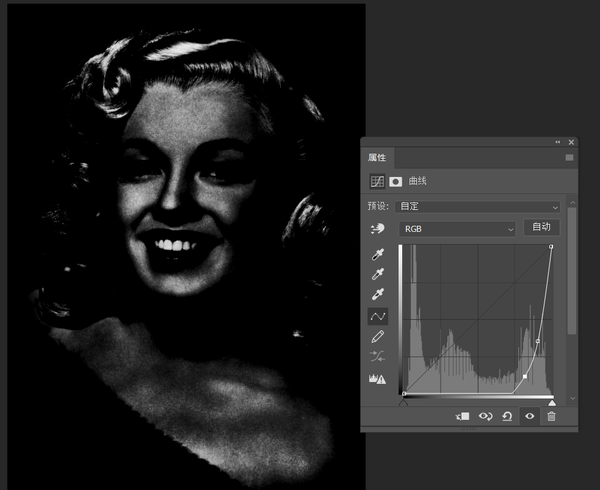Select the pencil draw-curve tool

pos(378,337)
